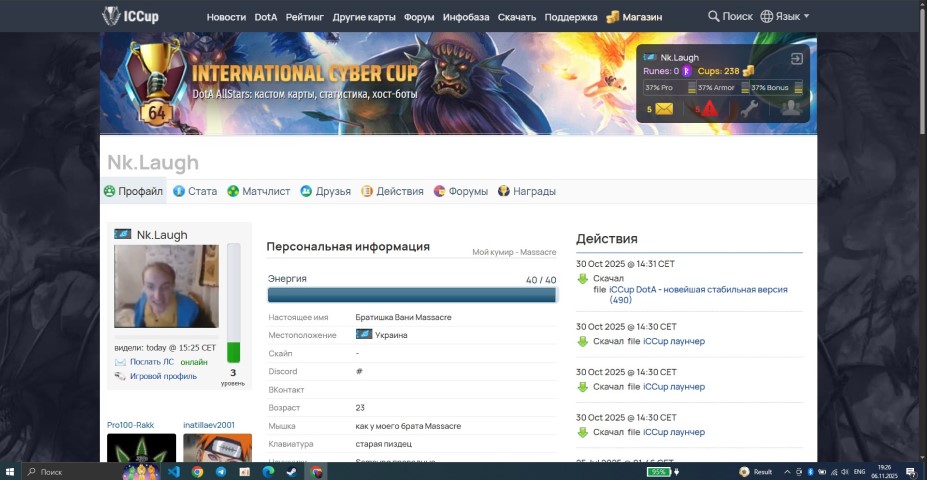927x480 pixels.
Task: Click the ENG language indicator in tray
Action: [x=860, y=472]
